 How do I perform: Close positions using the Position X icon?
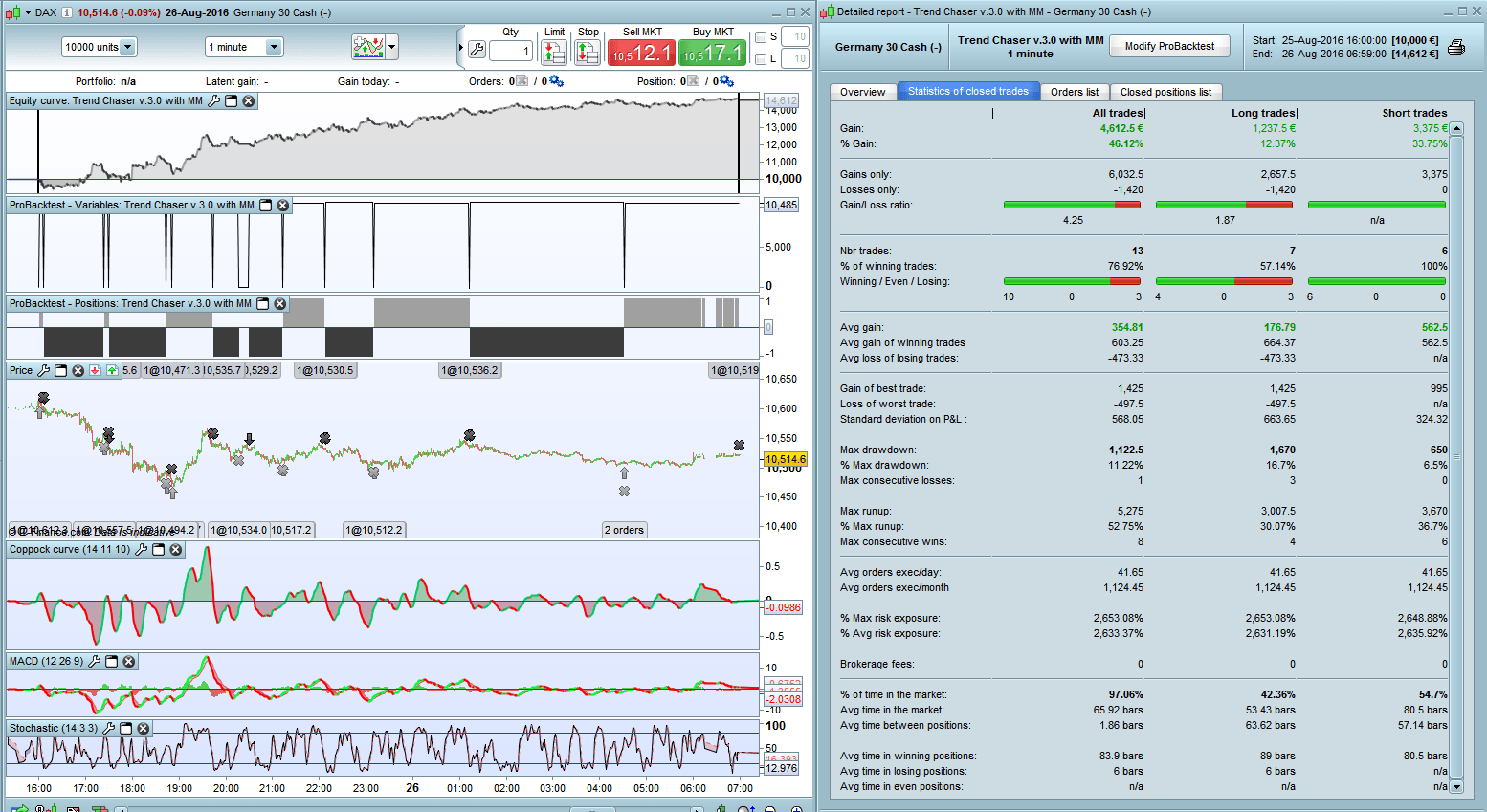point(693,81)
